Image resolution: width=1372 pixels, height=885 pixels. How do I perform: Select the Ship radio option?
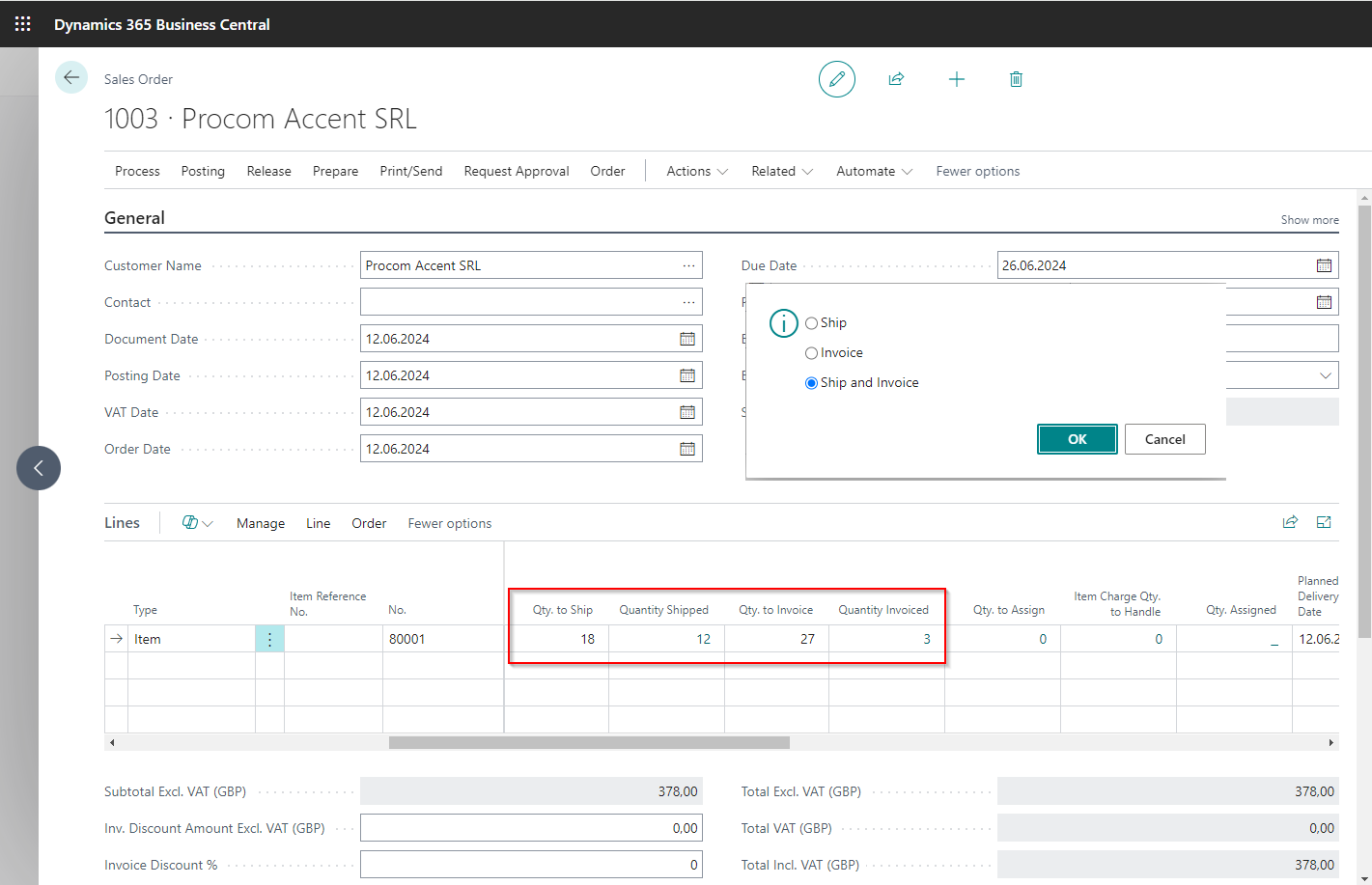[811, 323]
